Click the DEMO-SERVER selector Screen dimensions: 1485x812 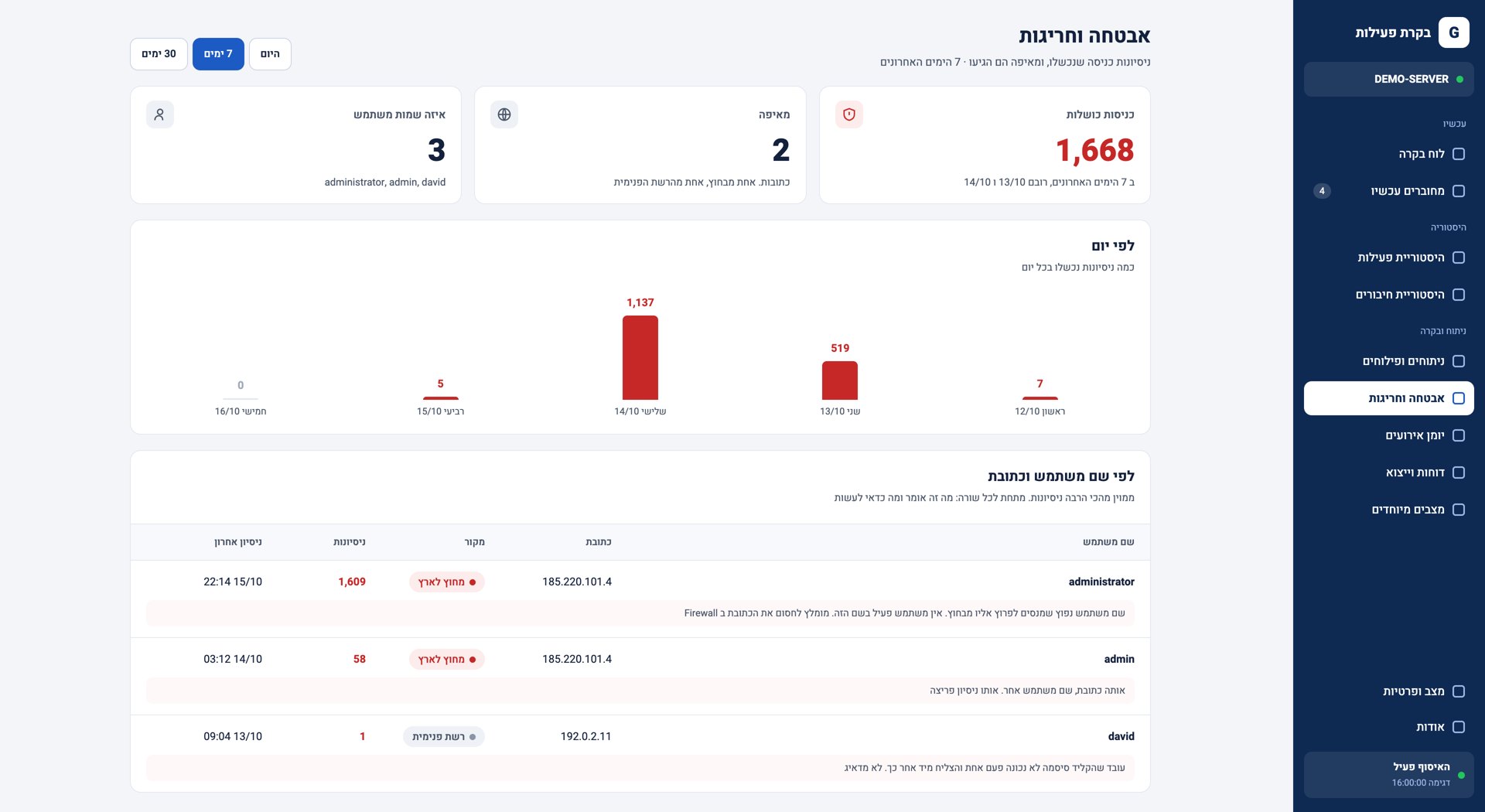tap(1388, 79)
